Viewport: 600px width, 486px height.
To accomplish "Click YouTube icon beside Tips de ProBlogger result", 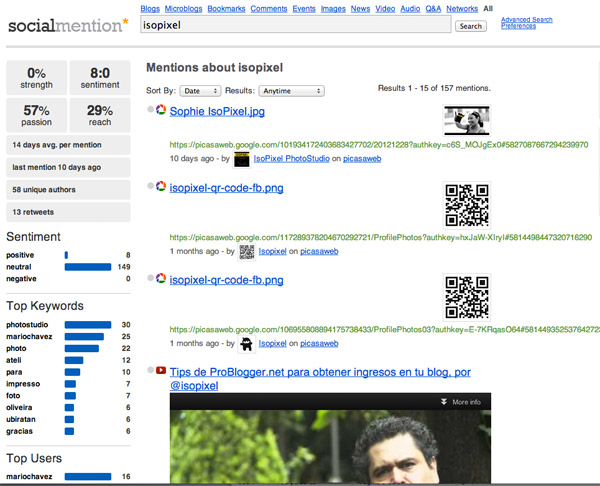I will (161, 370).
